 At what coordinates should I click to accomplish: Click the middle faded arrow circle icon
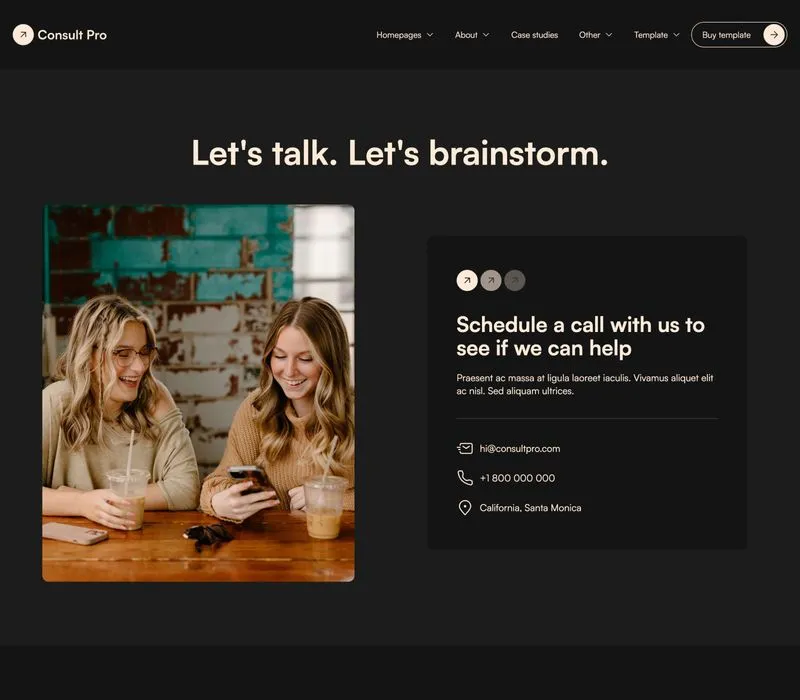coord(491,280)
